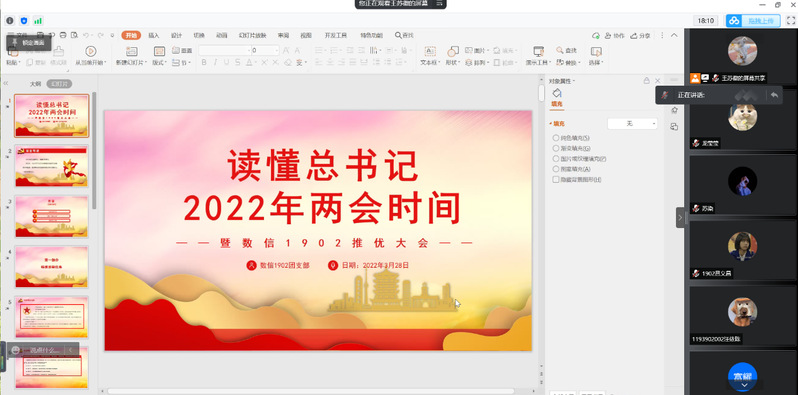Click the 查找 find icon in ribbon

pos(566,50)
